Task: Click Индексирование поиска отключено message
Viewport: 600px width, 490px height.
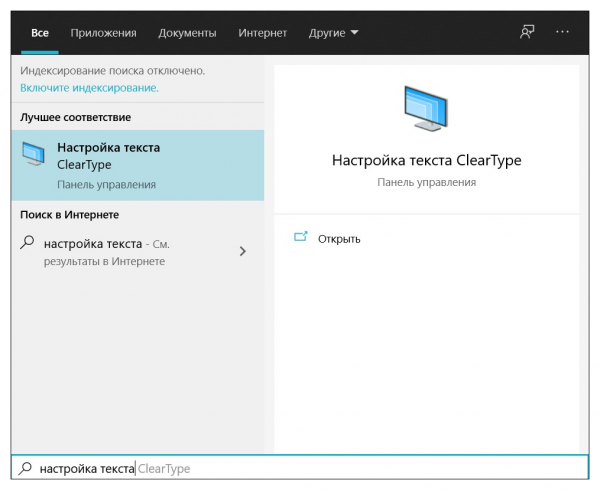Action: coord(112,70)
